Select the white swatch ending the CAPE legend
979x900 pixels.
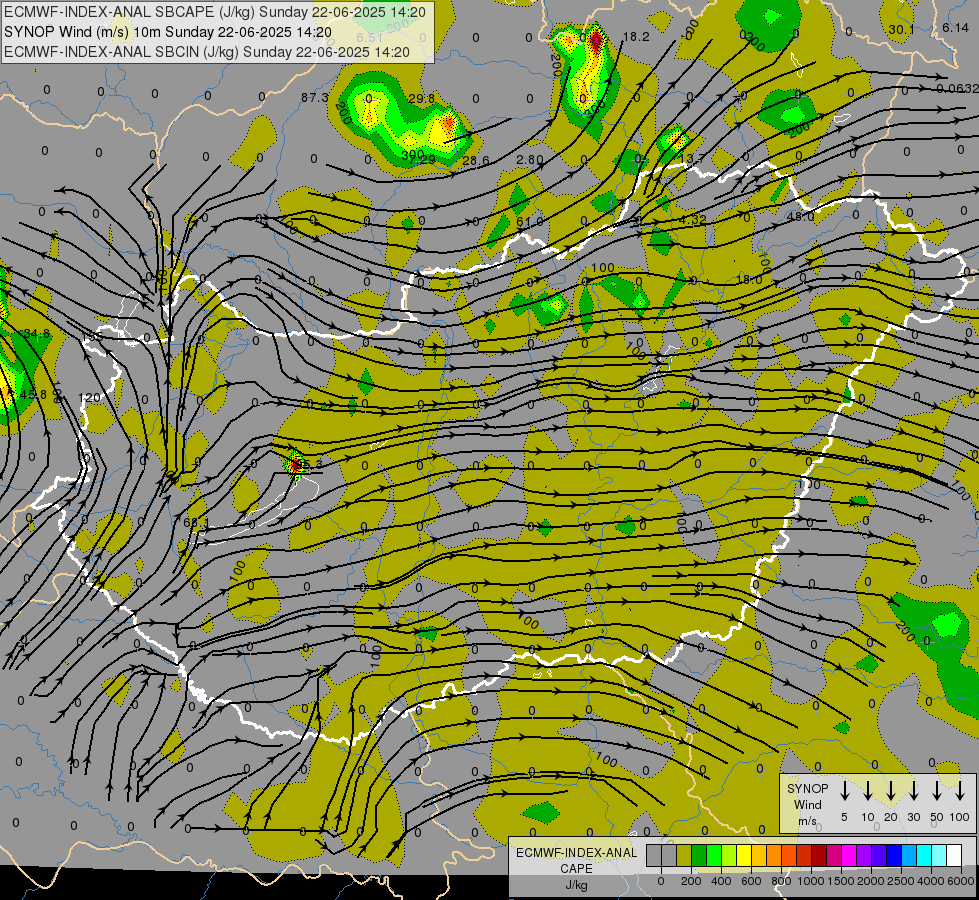coord(953,856)
